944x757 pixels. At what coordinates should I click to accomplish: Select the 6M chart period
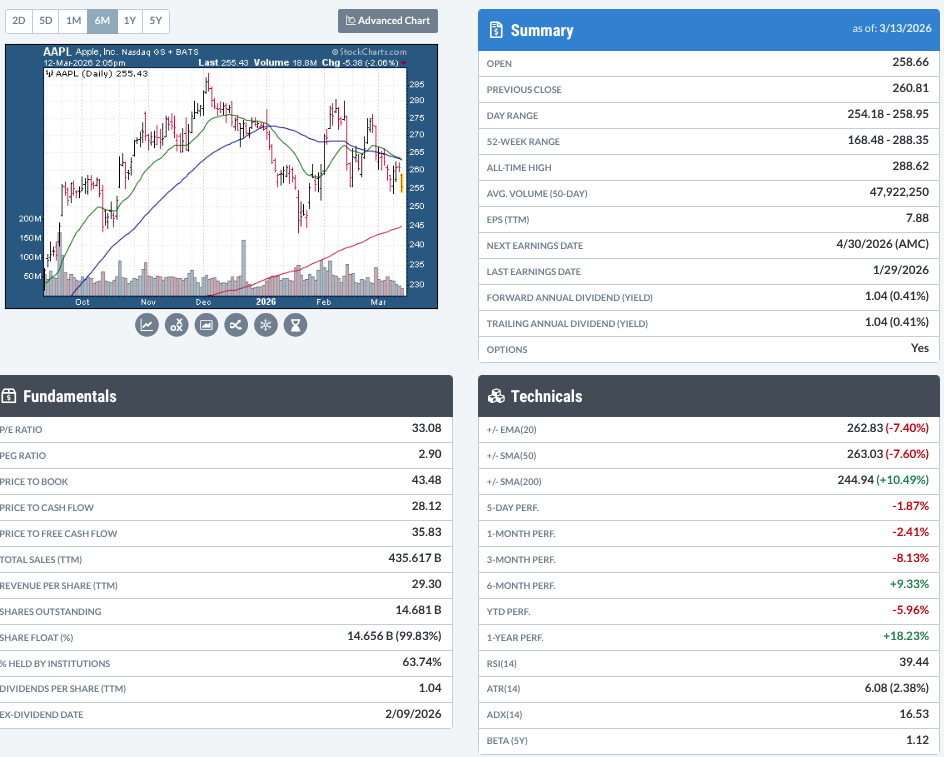coord(102,21)
